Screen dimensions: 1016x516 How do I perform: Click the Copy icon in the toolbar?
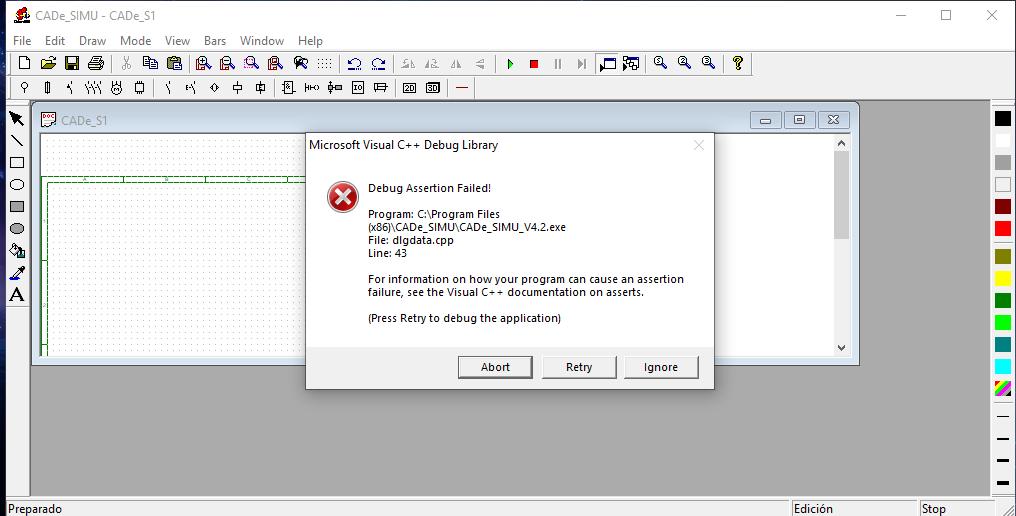point(150,63)
